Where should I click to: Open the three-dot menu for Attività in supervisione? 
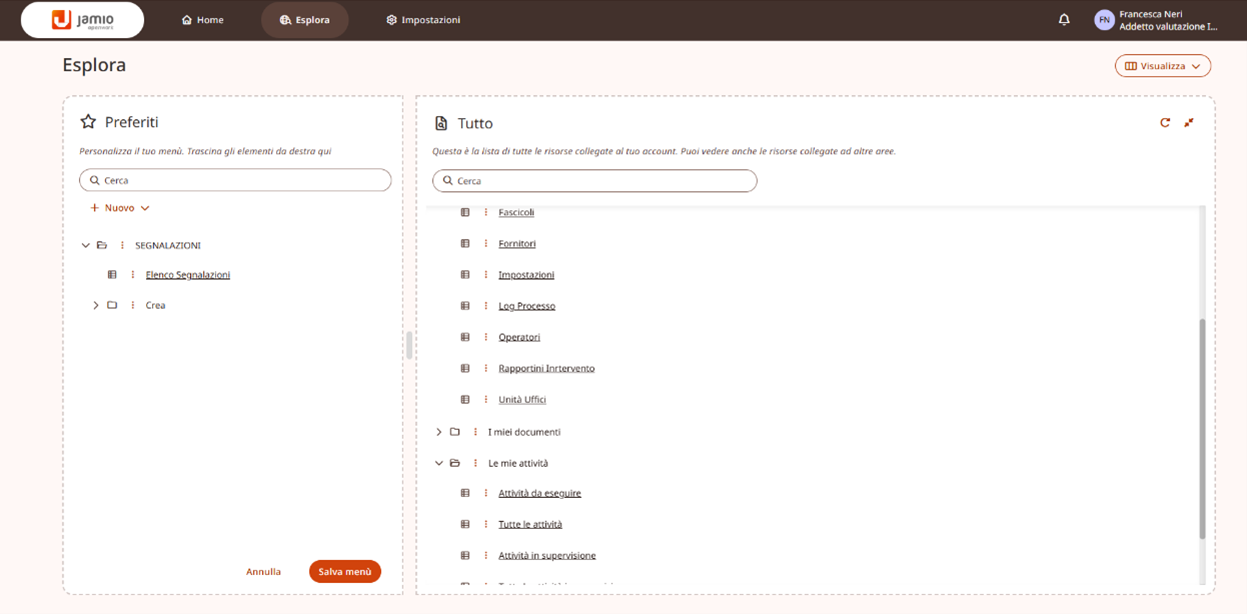coord(486,555)
